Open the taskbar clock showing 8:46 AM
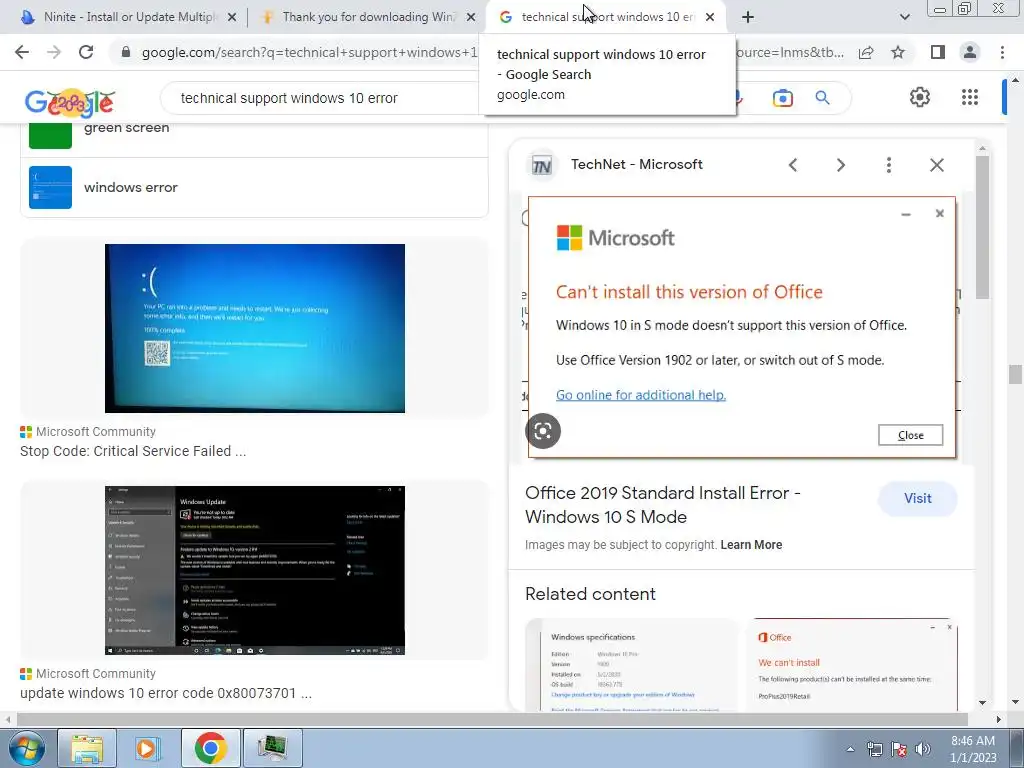The height and width of the screenshot is (768, 1024). 973,749
